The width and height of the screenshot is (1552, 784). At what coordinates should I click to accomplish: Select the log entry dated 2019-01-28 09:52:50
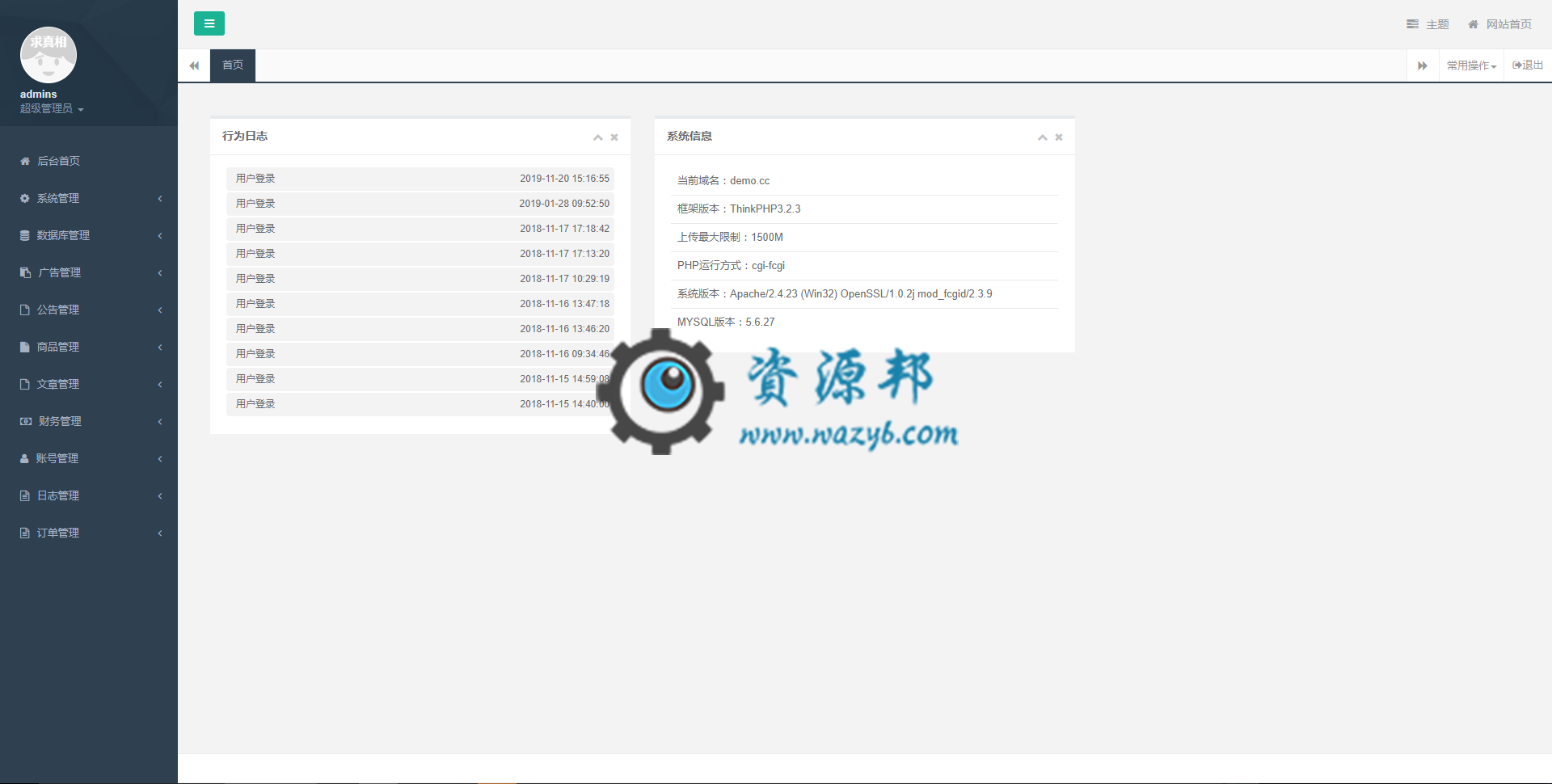coord(420,204)
